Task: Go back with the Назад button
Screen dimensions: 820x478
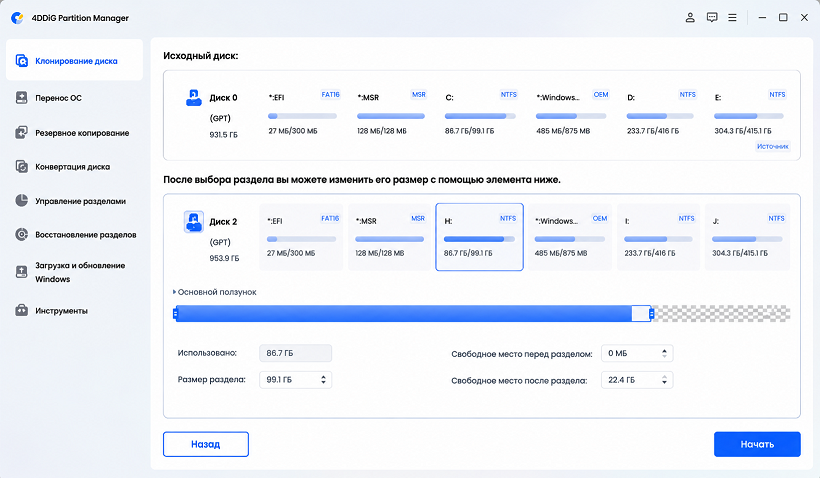Action: [206, 444]
